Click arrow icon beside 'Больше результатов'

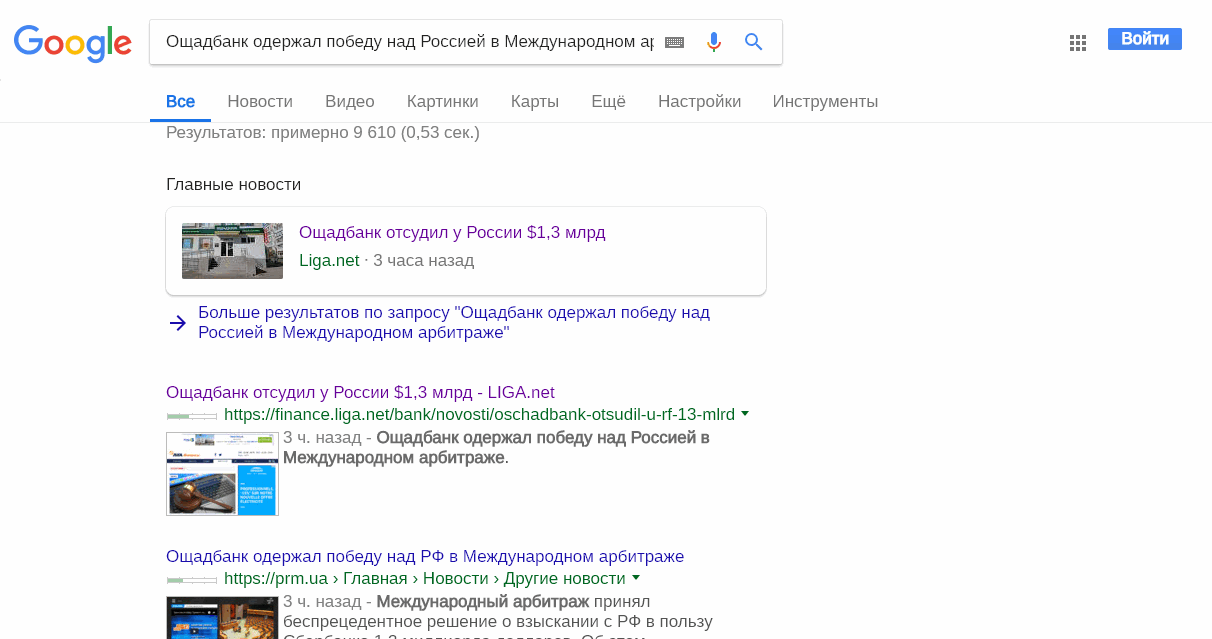[x=178, y=323]
